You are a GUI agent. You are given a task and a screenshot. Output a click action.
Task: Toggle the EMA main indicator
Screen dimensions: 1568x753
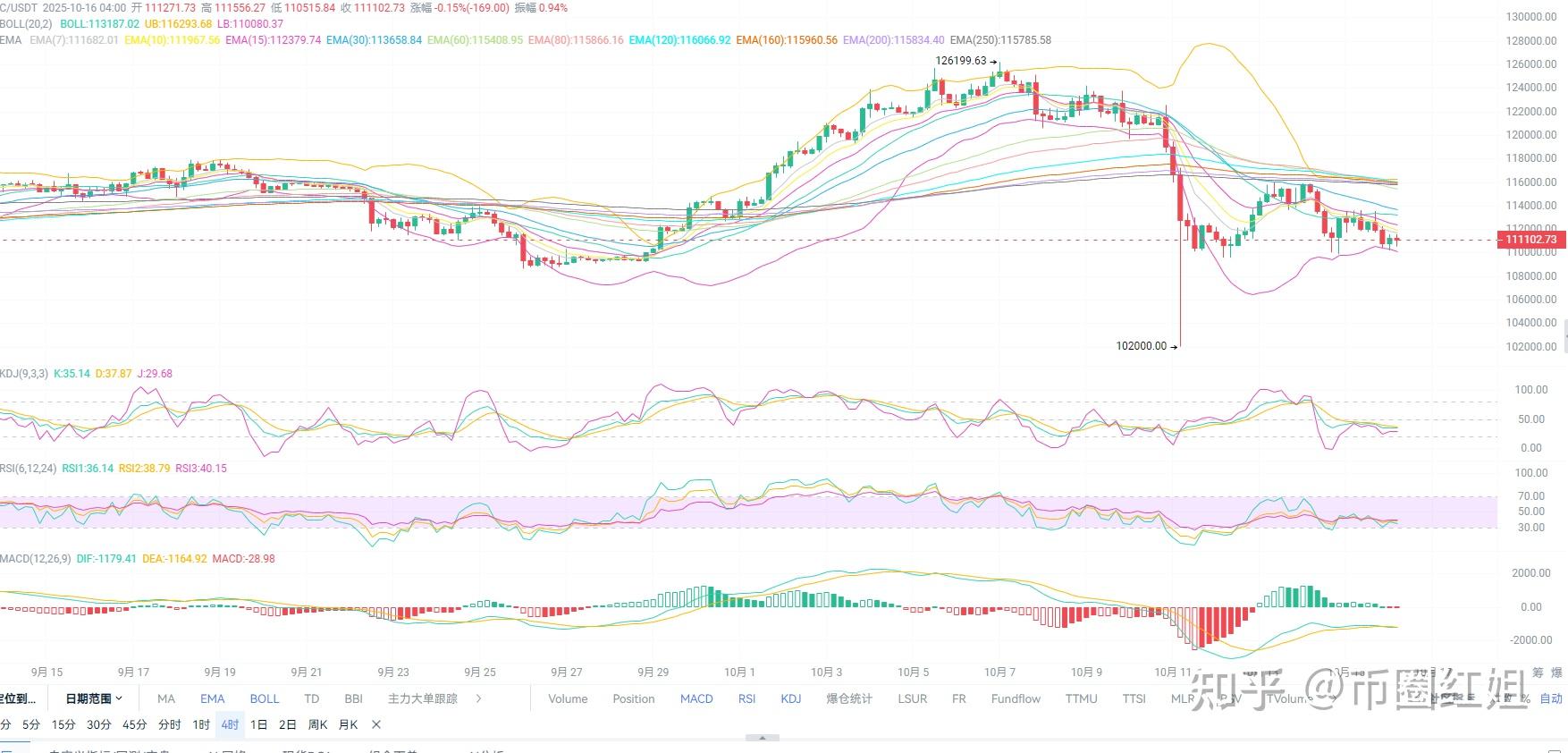212,698
